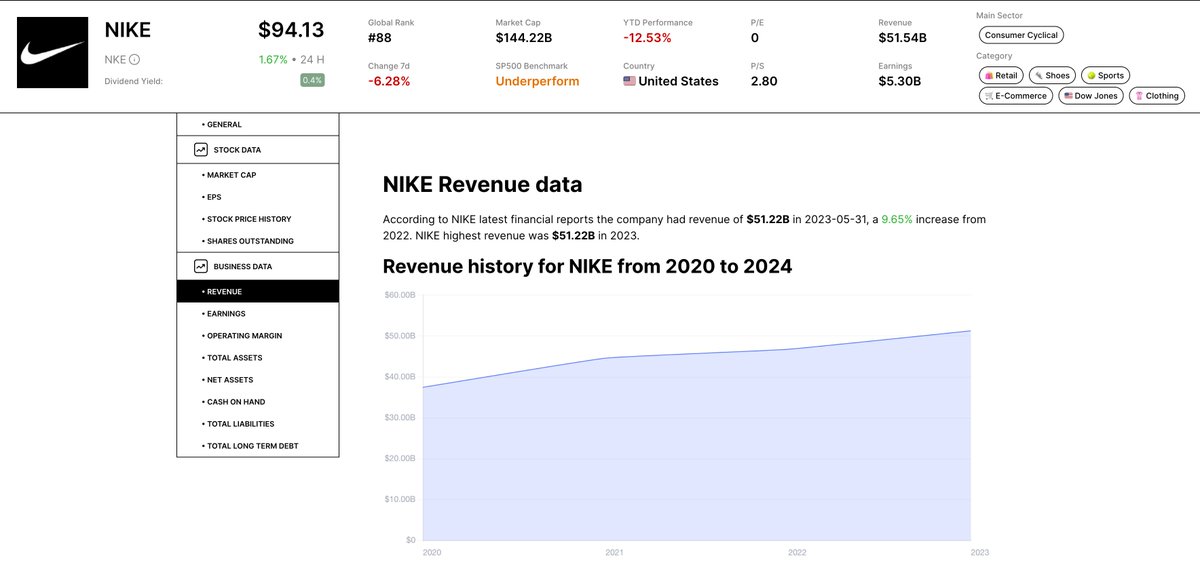
Task: Click the United States flag icon
Action: click(x=630, y=81)
